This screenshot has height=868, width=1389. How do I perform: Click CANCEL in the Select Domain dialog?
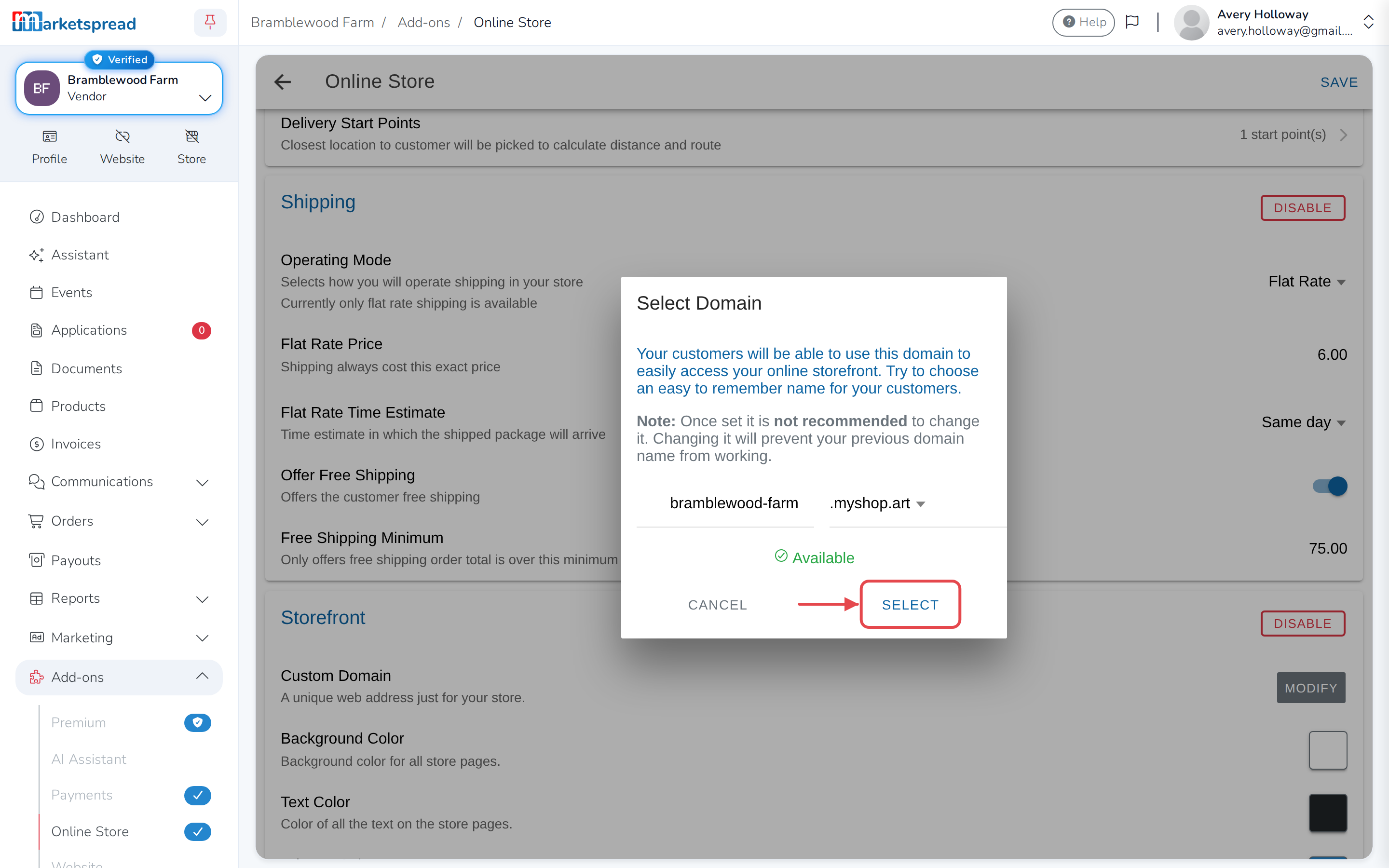point(718,605)
